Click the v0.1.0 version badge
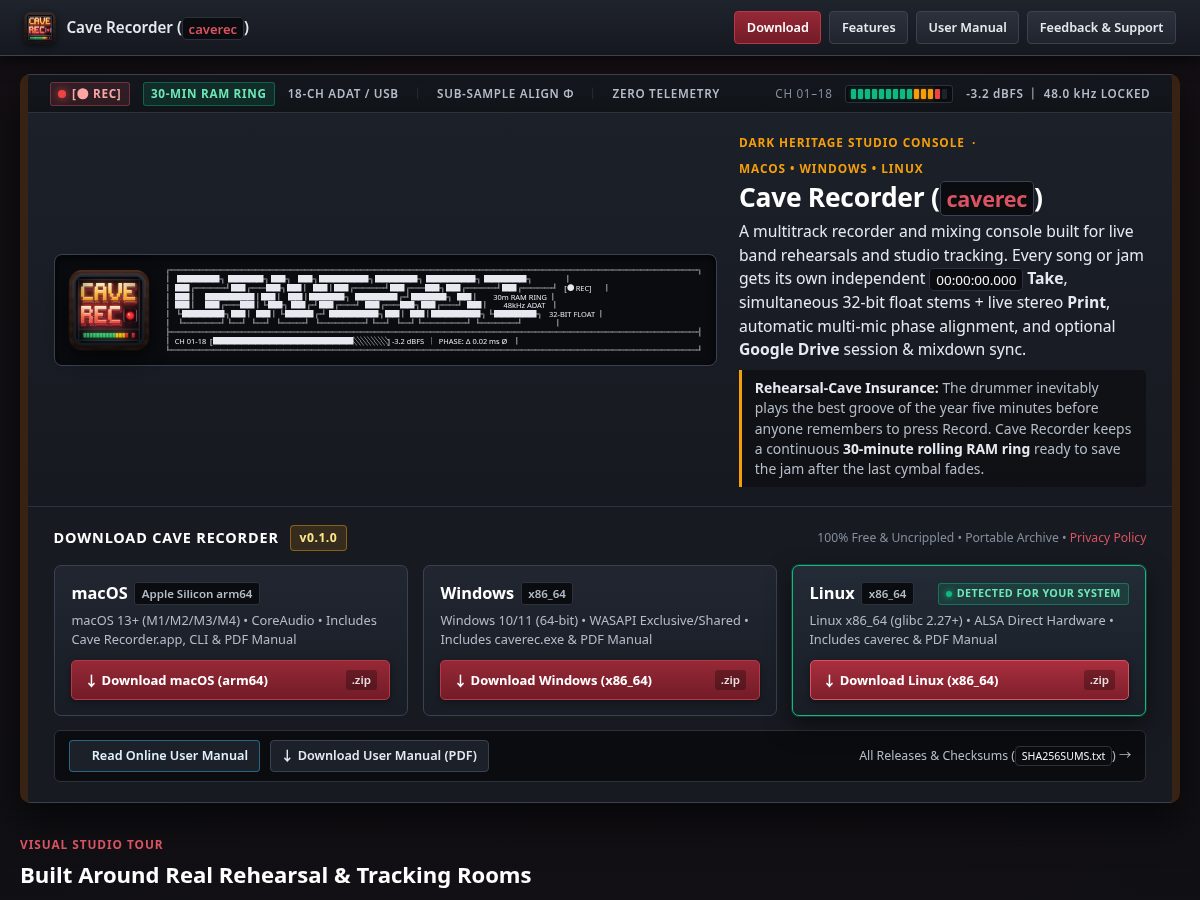The height and width of the screenshot is (900, 1200). click(318, 538)
